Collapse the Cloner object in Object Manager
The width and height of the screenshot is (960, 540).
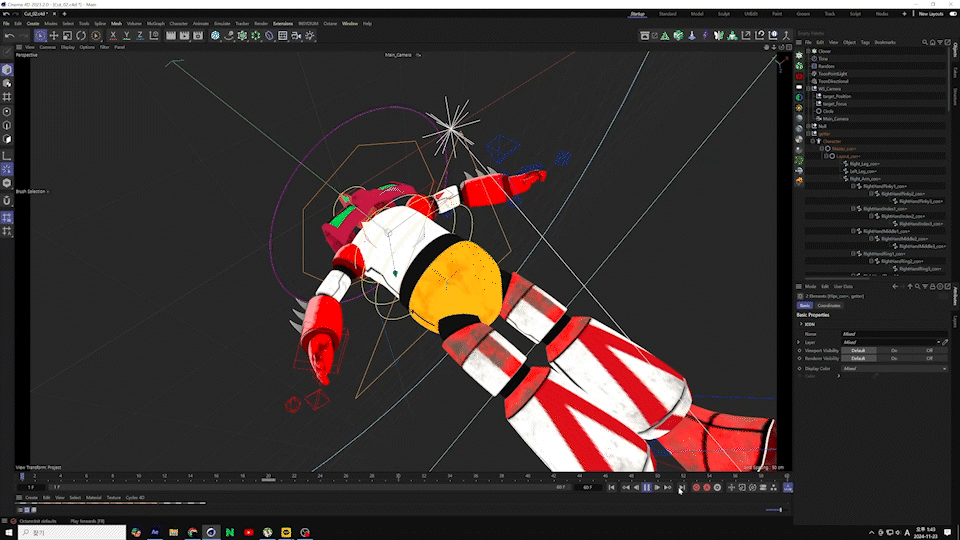point(808,51)
